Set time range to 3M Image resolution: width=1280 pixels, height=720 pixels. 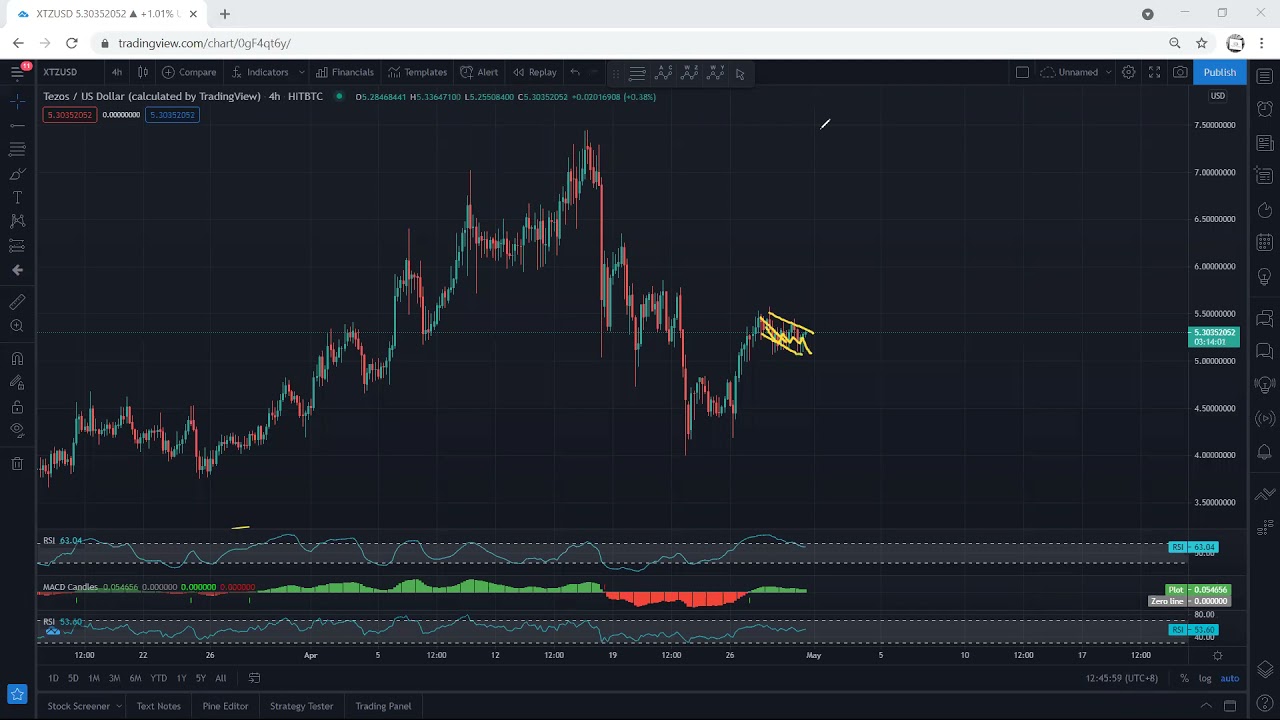(114, 678)
